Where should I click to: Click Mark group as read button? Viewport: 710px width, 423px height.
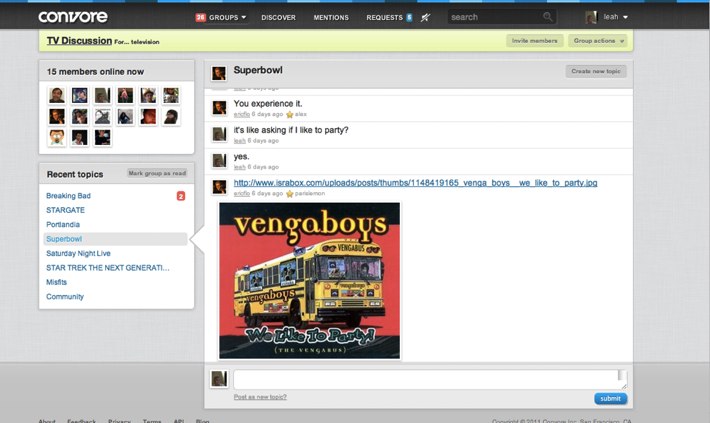pyautogui.click(x=157, y=173)
